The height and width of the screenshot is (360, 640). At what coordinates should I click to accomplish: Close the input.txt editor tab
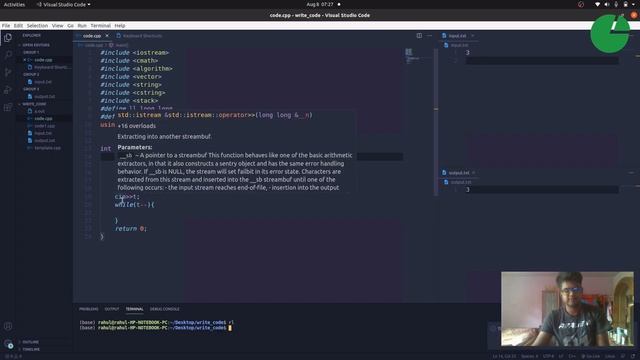click(x=473, y=36)
